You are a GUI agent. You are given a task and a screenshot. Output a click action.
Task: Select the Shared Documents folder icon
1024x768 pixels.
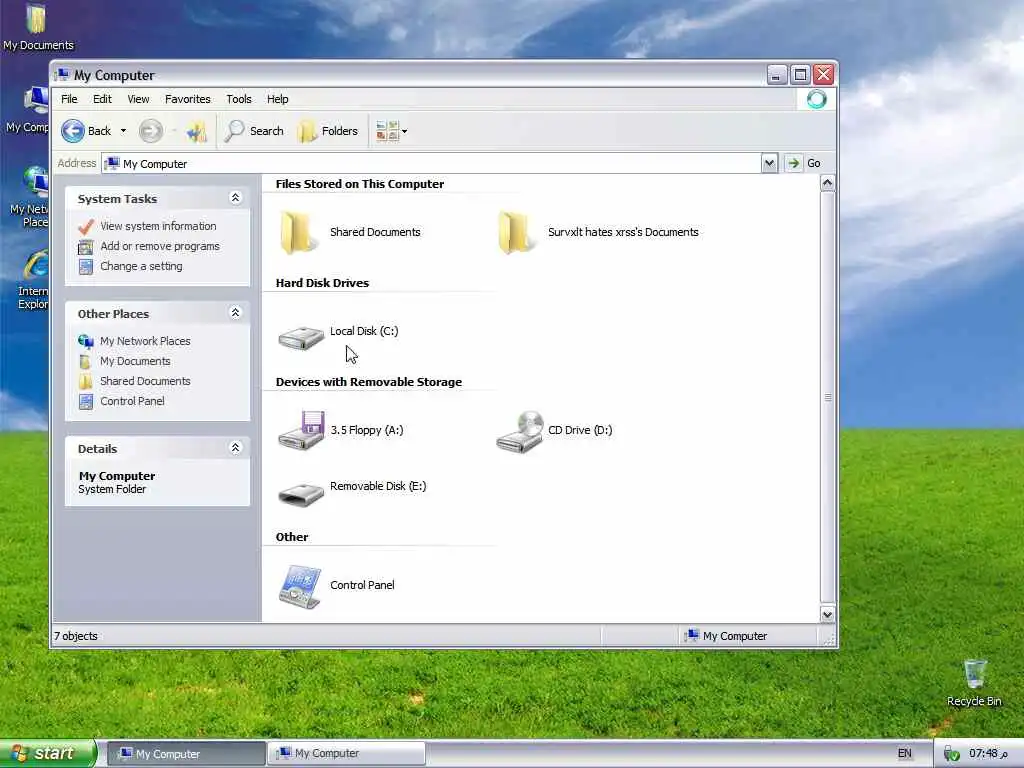tap(300, 232)
